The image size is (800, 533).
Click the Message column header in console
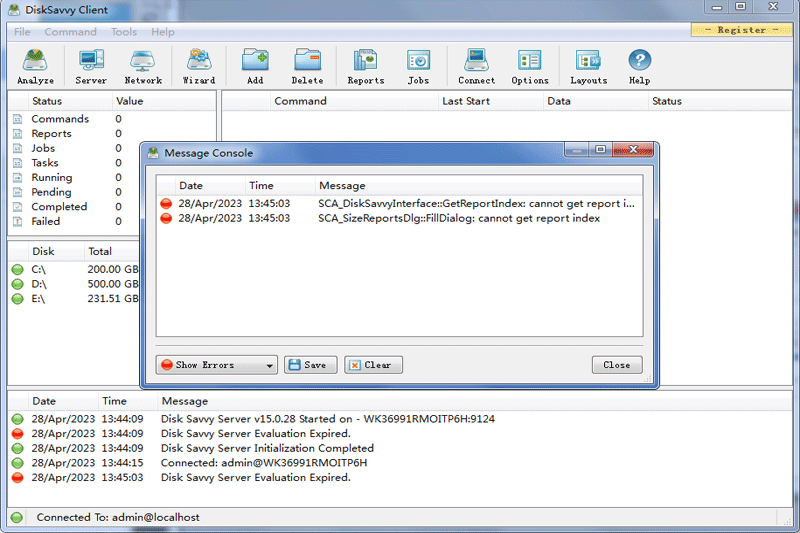pyautogui.click(x=479, y=186)
